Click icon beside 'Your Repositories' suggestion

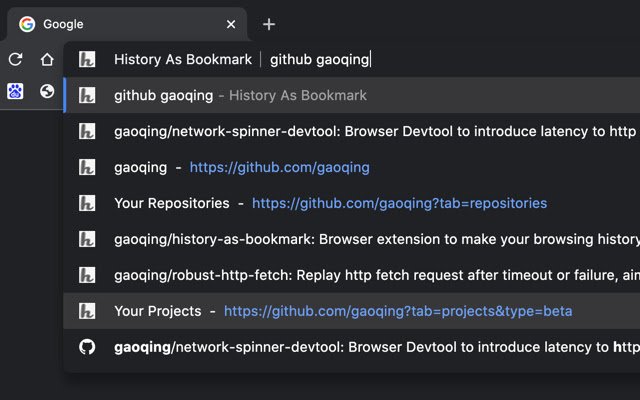tap(87, 203)
